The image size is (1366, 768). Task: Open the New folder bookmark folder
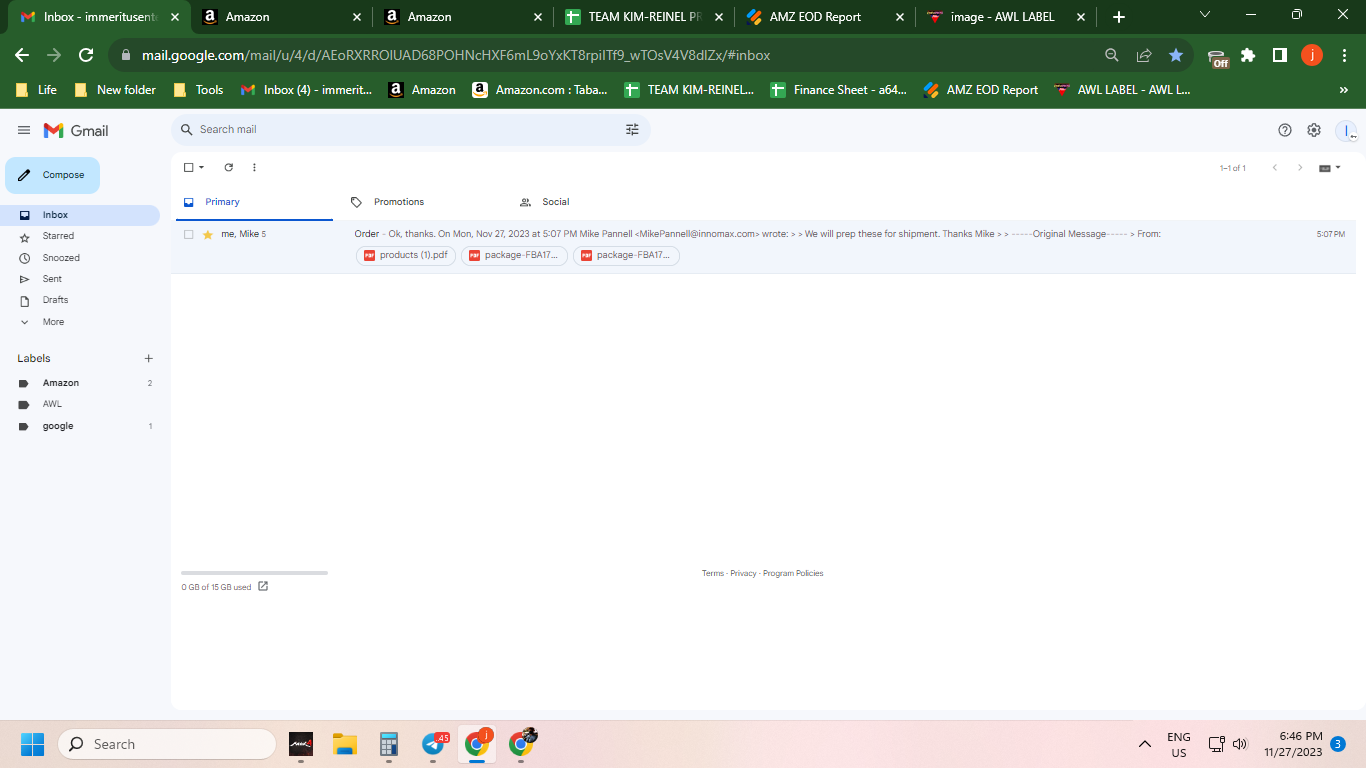(115, 90)
